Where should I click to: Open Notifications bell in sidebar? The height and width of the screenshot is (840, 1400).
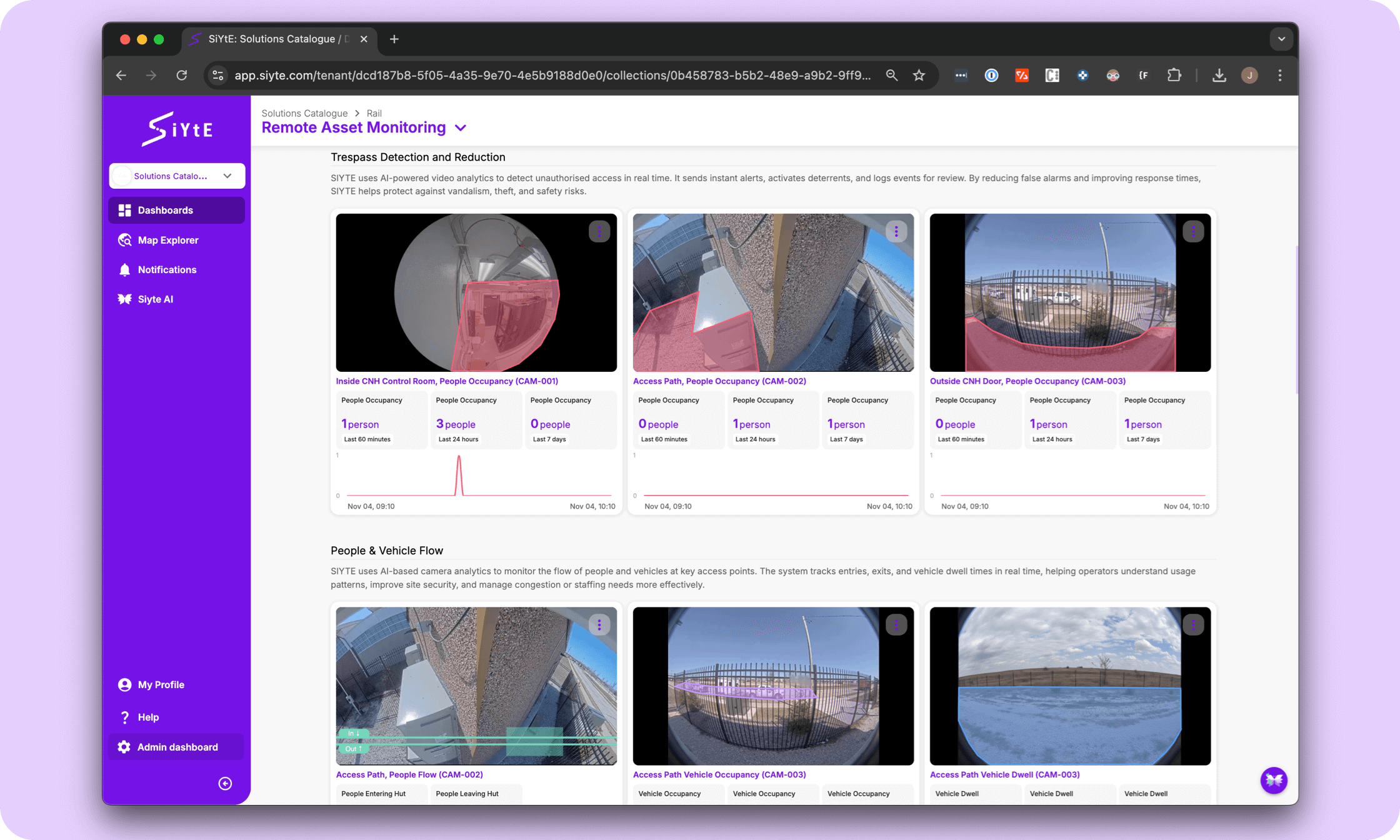(x=166, y=269)
